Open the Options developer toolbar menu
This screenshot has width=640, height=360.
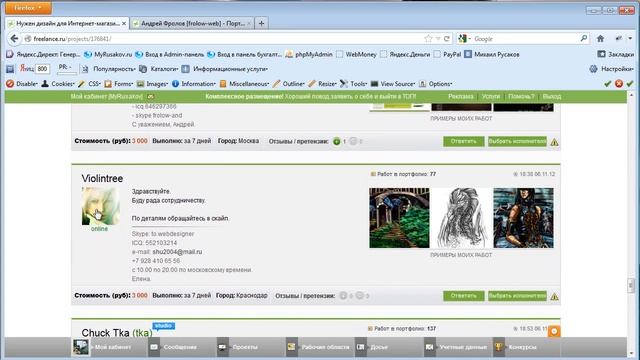click(x=436, y=84)
